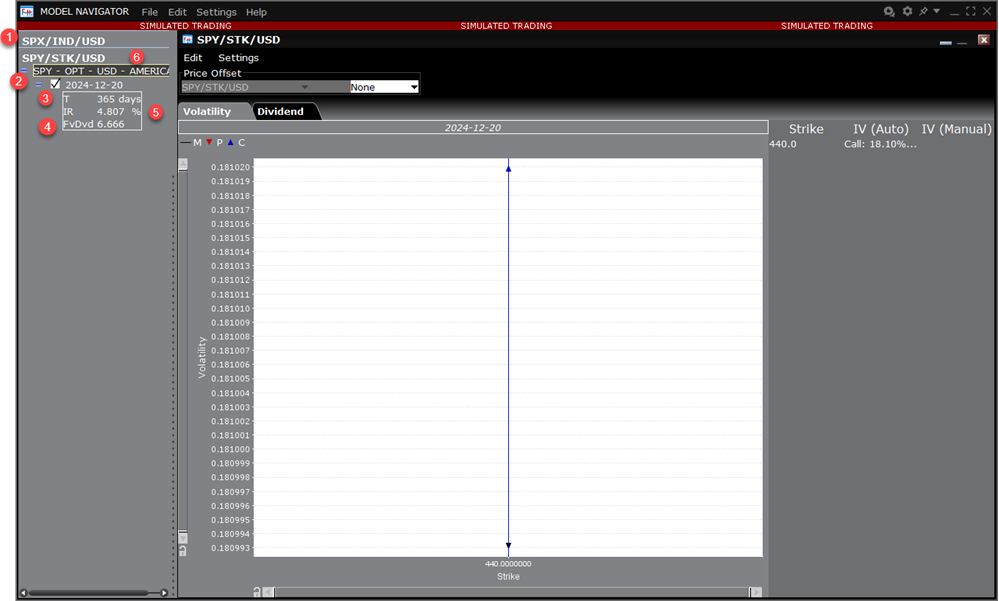Click the IV (Auto) column header
999x601 pixels.
coord(880,129)
